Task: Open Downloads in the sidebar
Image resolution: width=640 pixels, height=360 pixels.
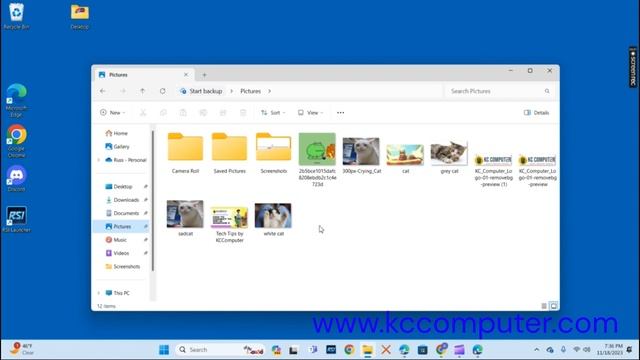Action: point(122,200)
